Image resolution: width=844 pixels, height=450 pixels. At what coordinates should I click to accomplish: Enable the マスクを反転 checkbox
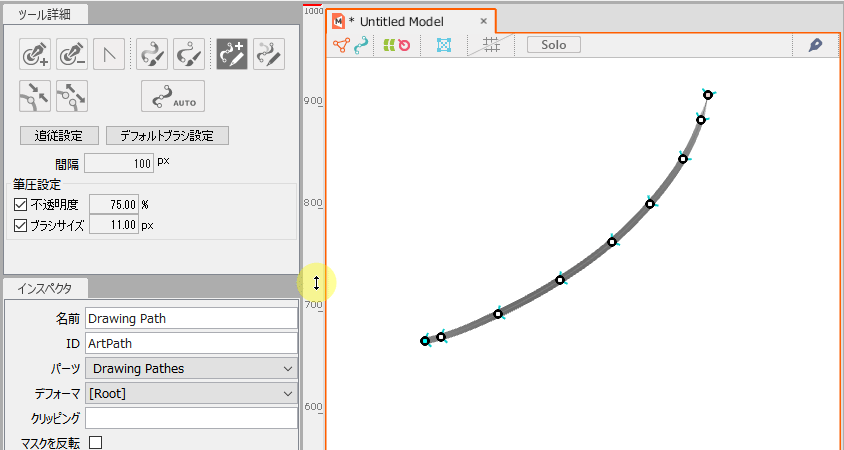pos(96,442)
